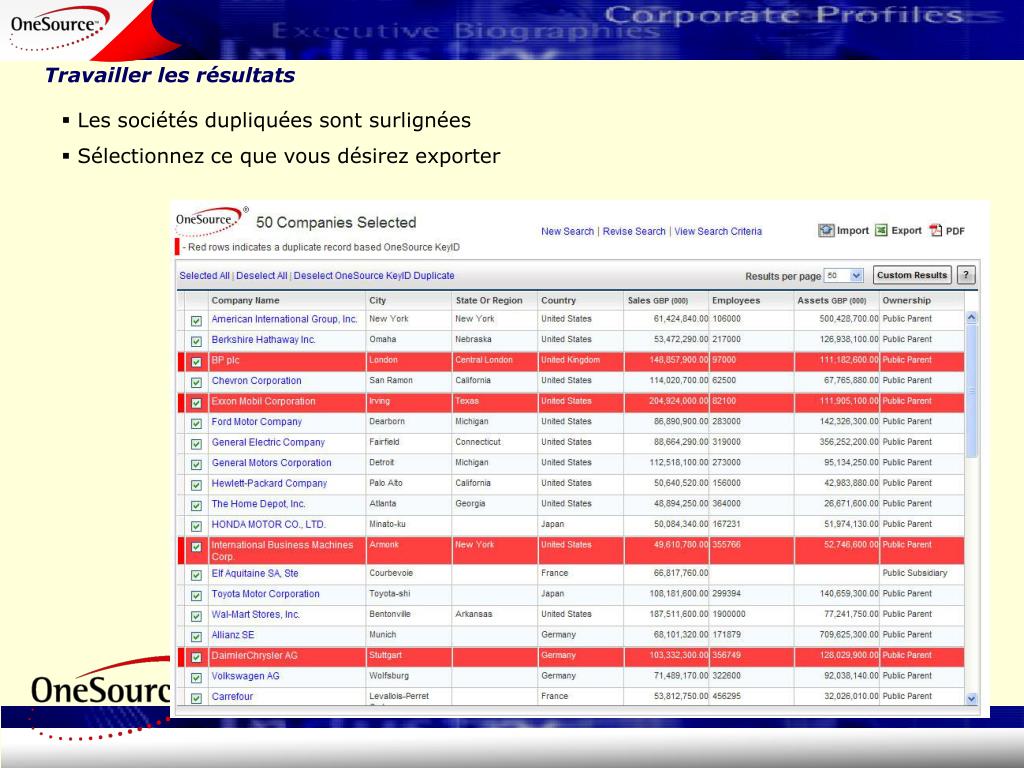Sort by Company Name column header
Image resolution: width=1024 pixels, height=768 pixels.
click(245, 300)
